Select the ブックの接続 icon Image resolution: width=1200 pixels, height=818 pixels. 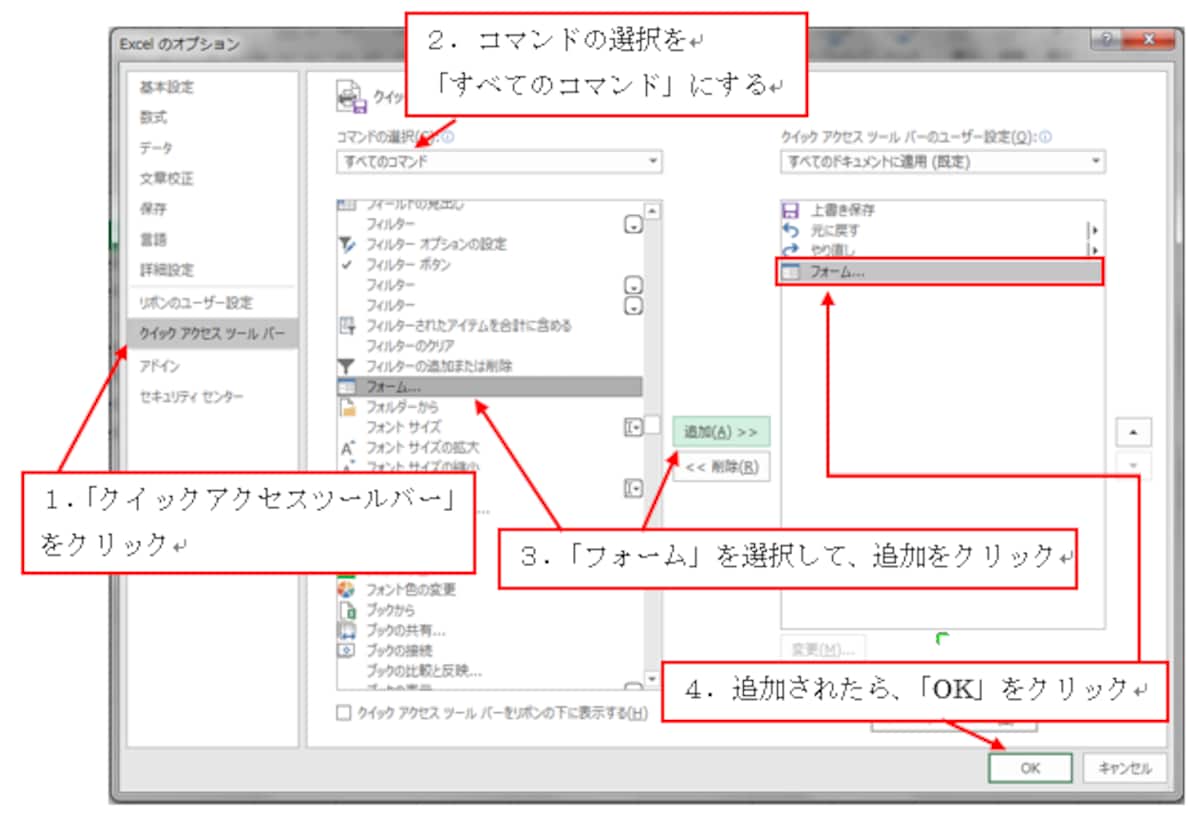[347, 650]
